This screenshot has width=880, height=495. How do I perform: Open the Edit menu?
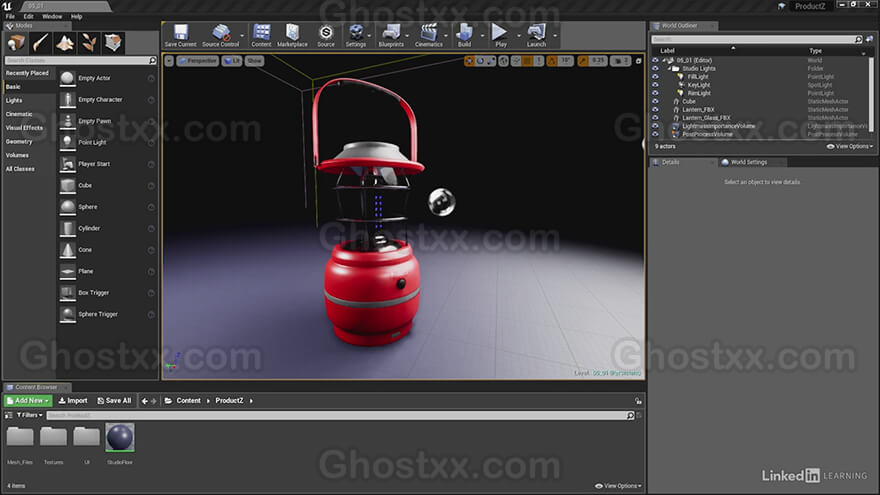pos(28,16)
